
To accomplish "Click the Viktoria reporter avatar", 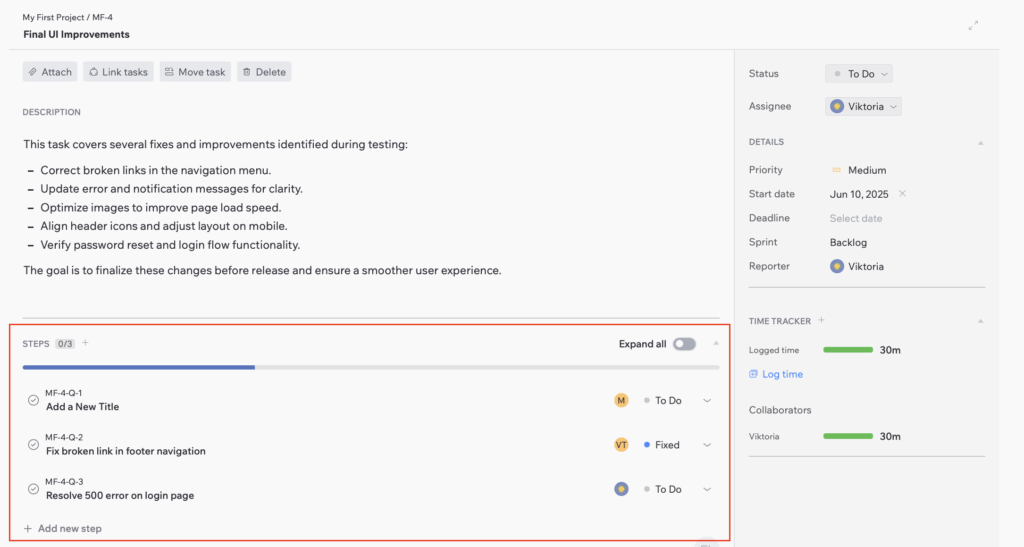I will tap(837, 266).
